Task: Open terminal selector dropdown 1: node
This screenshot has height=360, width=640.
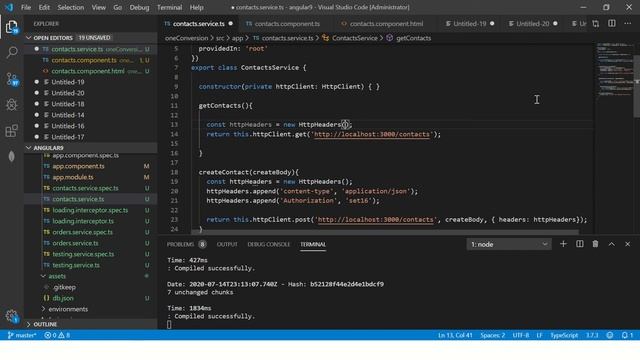Action: click(x=509, y=244)
